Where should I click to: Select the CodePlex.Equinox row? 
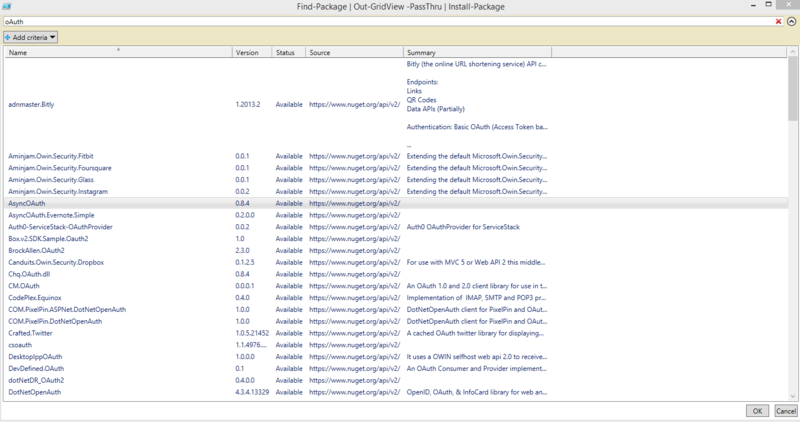coord(396,297)
